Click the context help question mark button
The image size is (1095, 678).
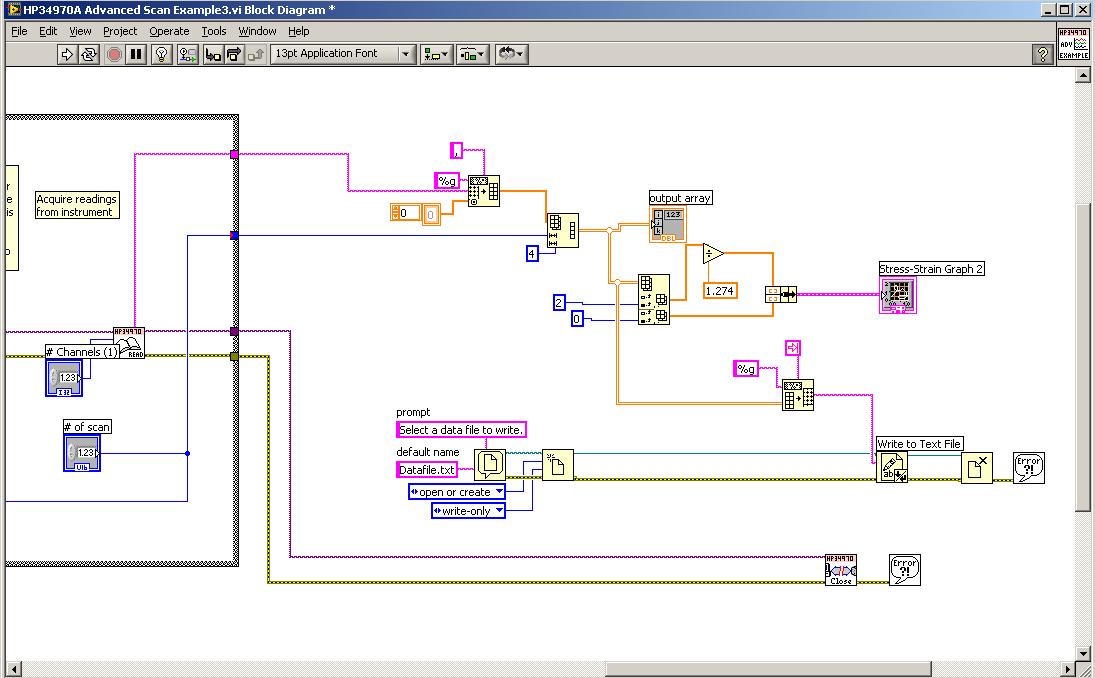[1042, 54]
